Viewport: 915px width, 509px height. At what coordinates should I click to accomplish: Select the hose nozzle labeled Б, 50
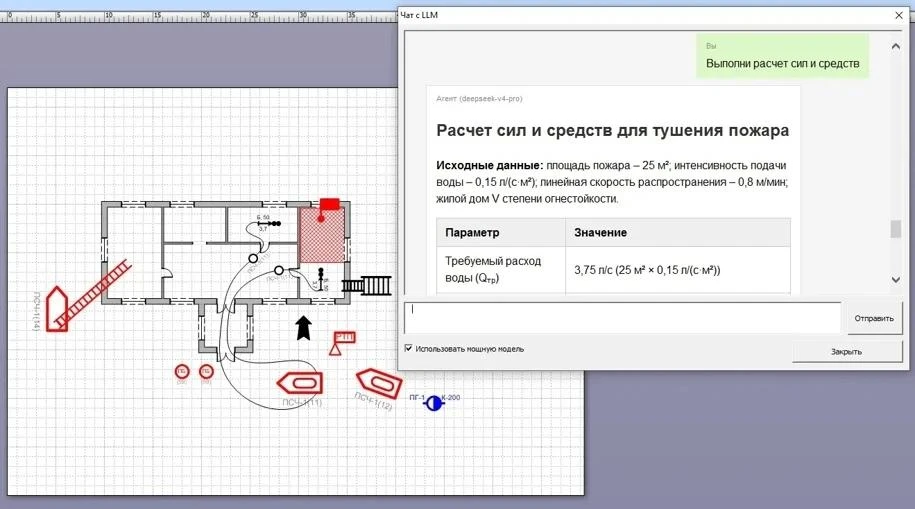tap(269, 223)
